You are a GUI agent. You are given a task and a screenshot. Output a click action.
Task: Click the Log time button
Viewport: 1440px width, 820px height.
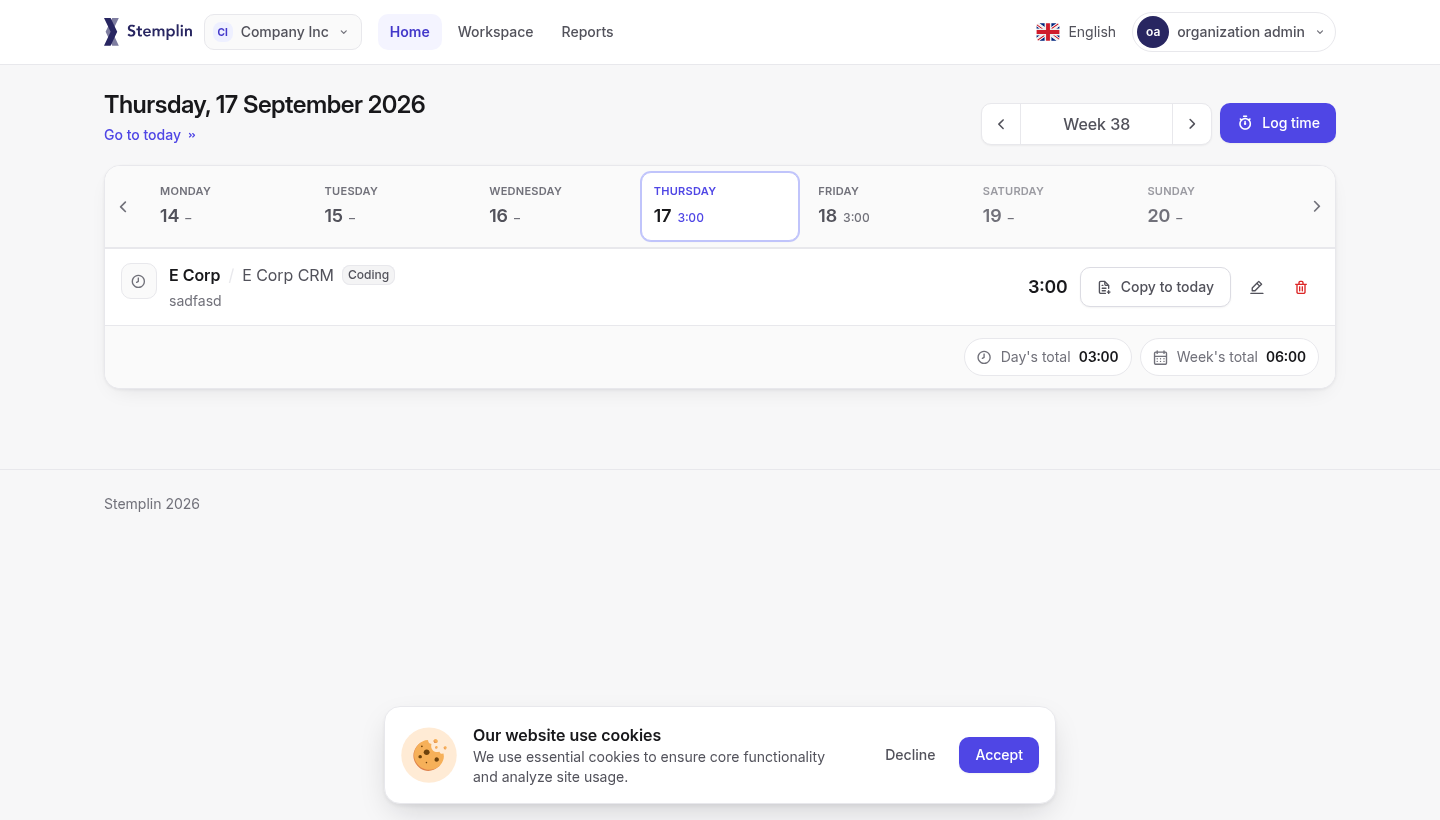point(1278,123)
